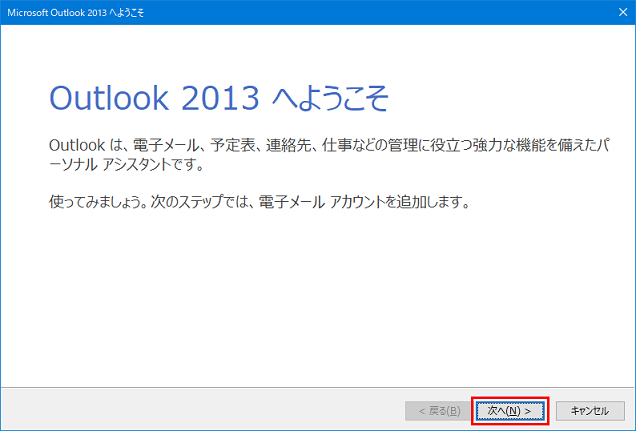This screenshot has width=636, height=431.
Task: Close the Outlook 2013 welcome dialog
Action: [623, 12]
